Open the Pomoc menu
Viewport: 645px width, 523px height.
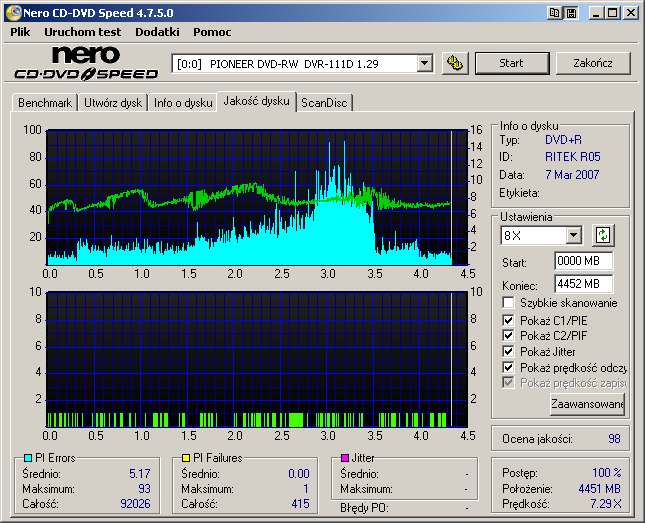212,32
